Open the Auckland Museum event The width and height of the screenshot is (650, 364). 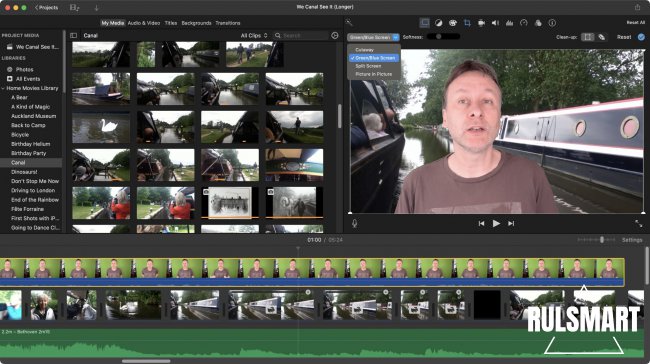[x=34, y=116]
